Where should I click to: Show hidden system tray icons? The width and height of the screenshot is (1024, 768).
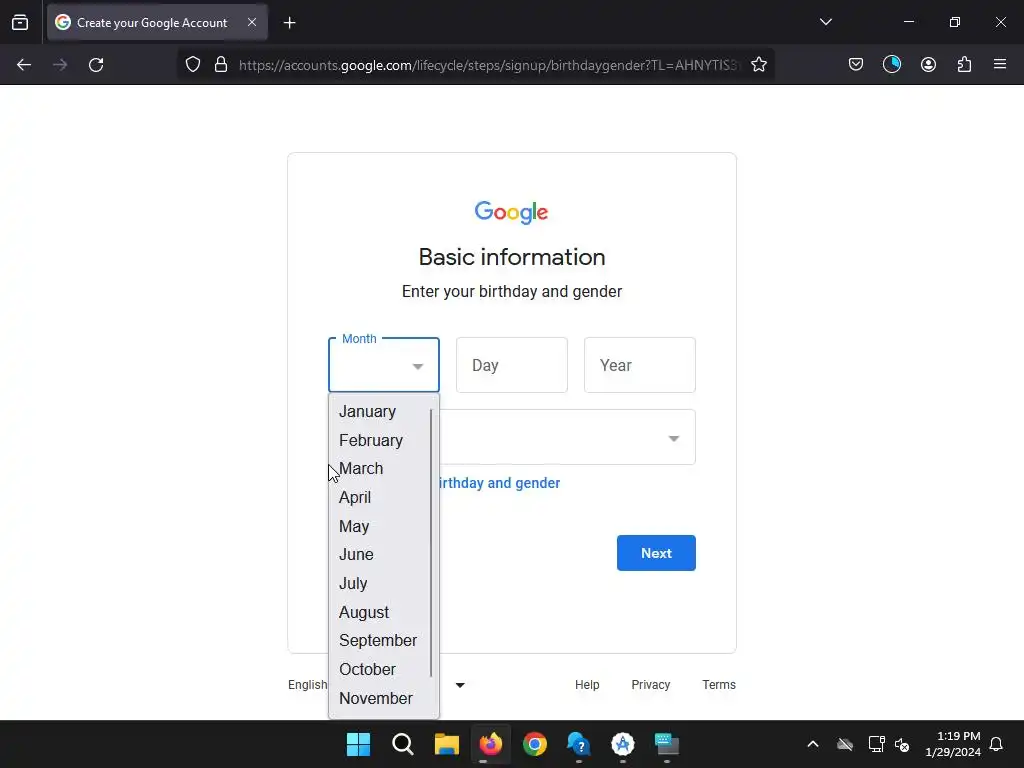tap(812, 744)
